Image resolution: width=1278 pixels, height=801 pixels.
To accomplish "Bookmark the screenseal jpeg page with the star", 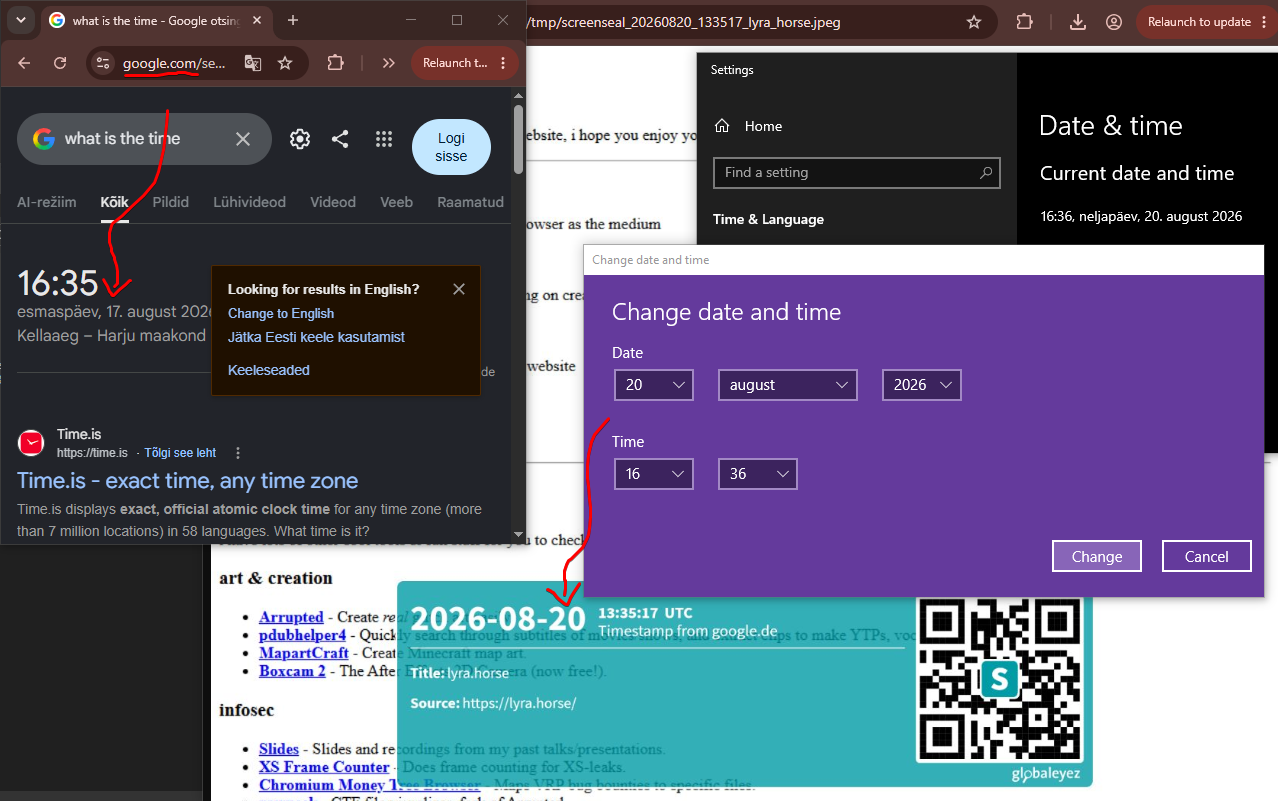I will tap(973, 22).
